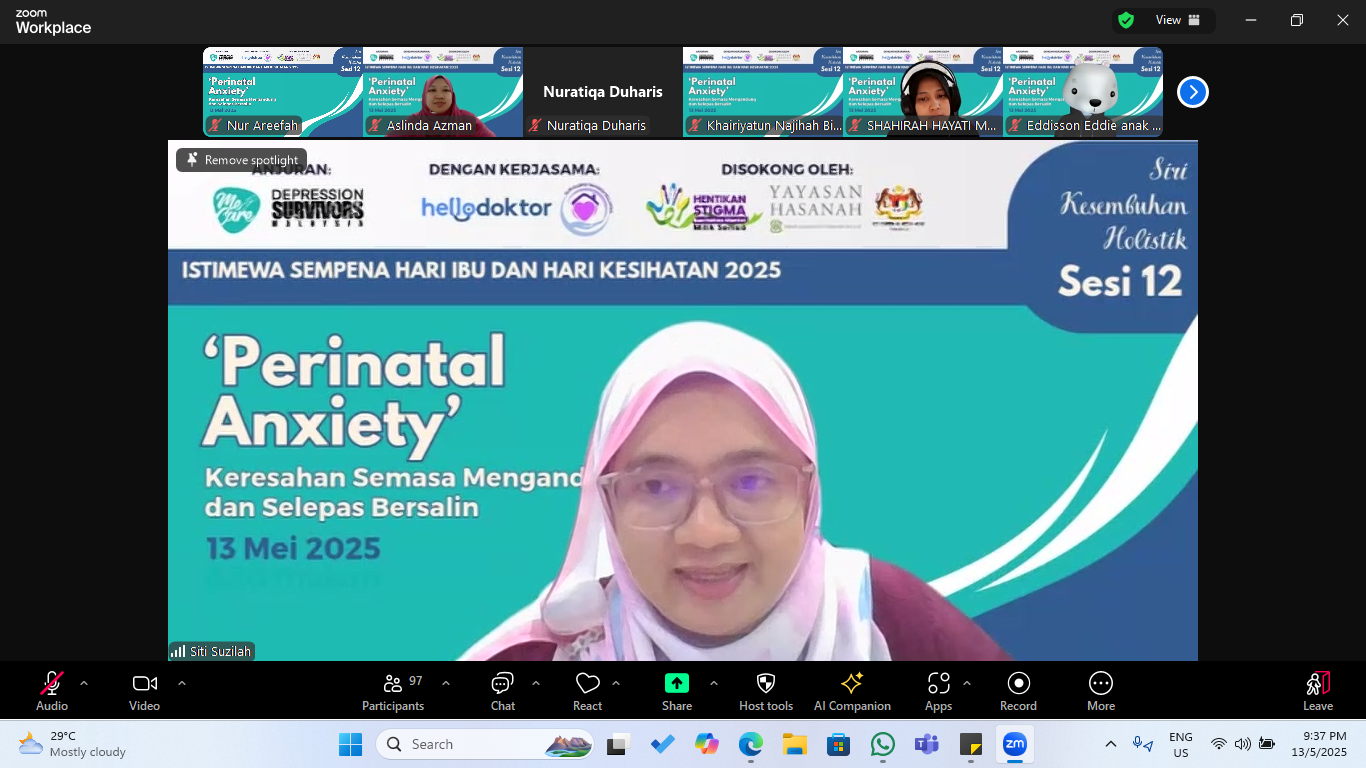Expand chat options arrow
The image size is (1366, 768).
tap(536, 683)
